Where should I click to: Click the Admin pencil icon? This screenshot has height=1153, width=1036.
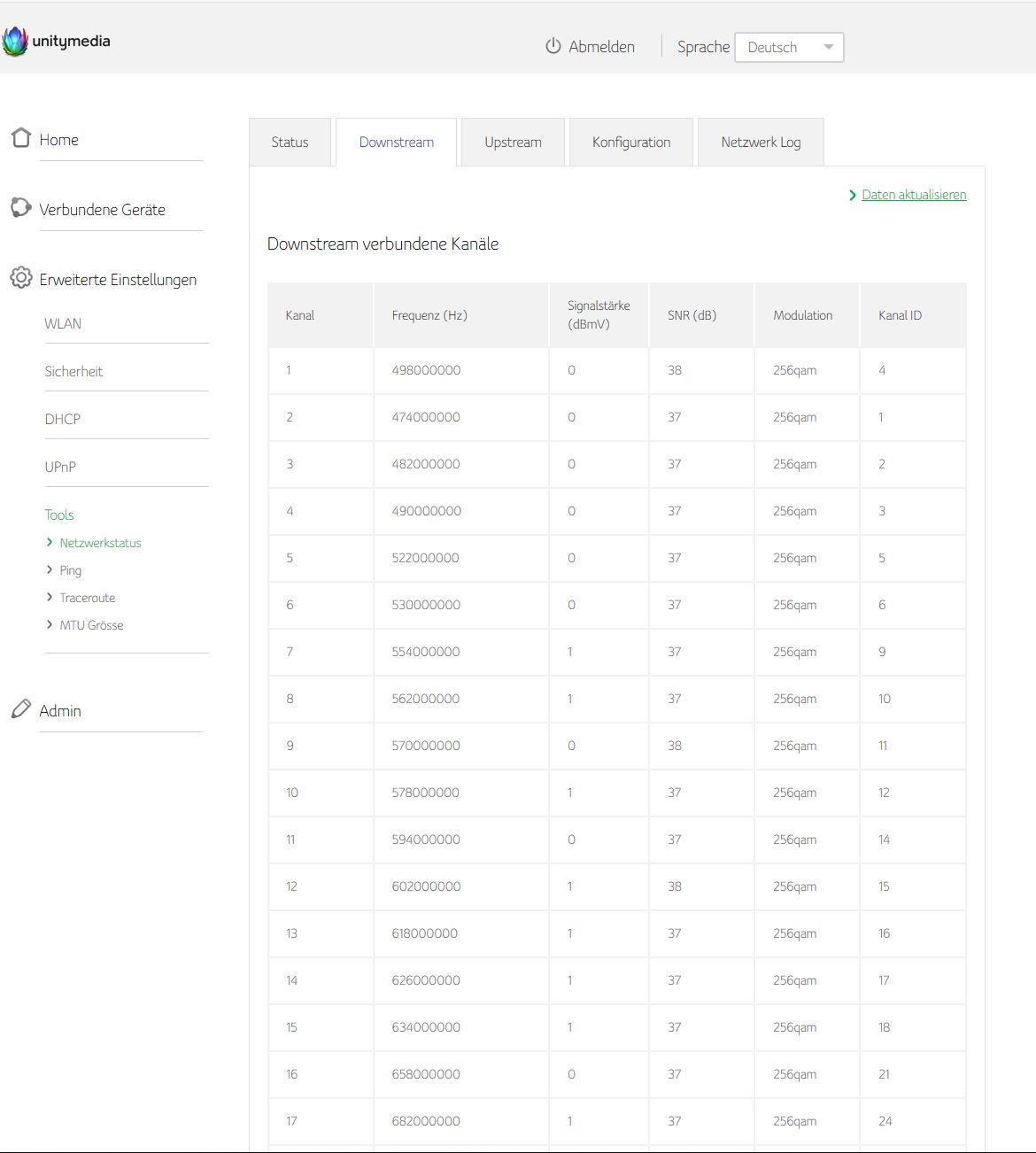(21, 709)
